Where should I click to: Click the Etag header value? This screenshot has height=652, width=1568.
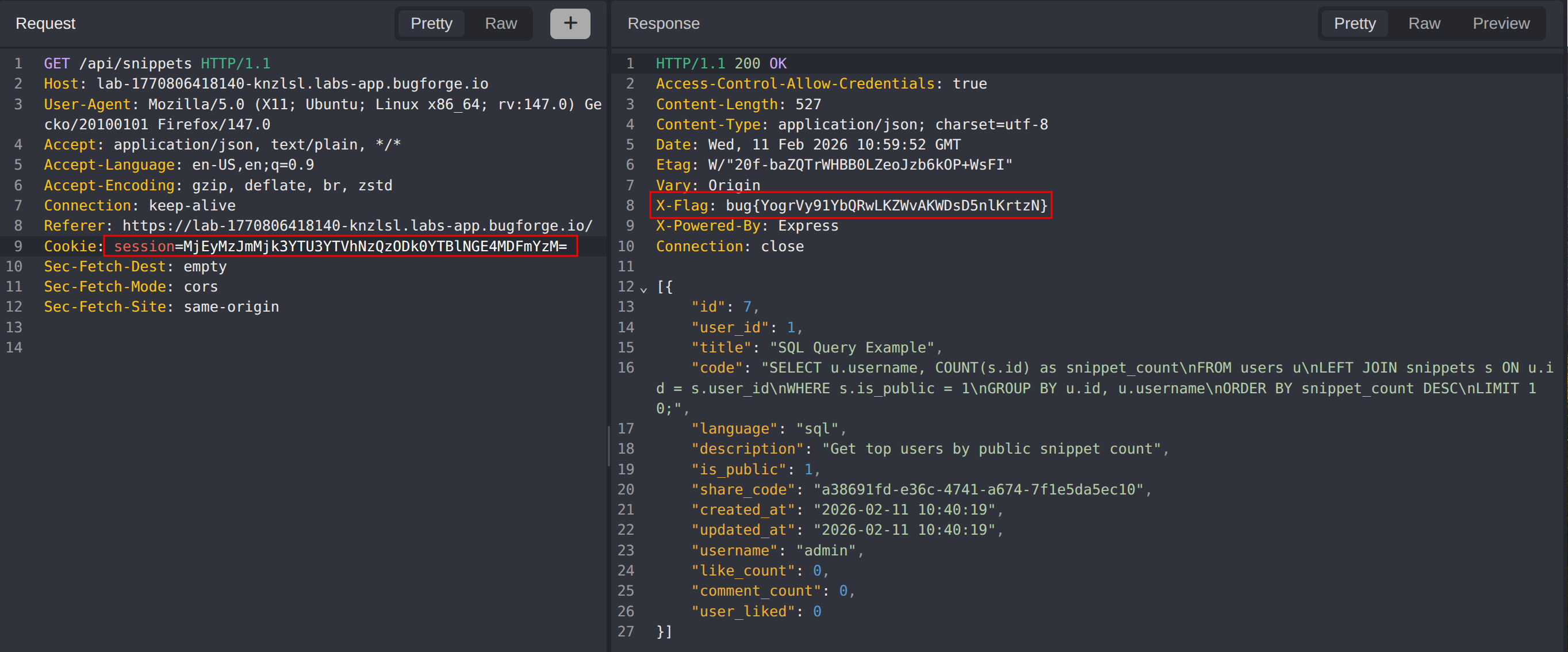coord(860,165)
